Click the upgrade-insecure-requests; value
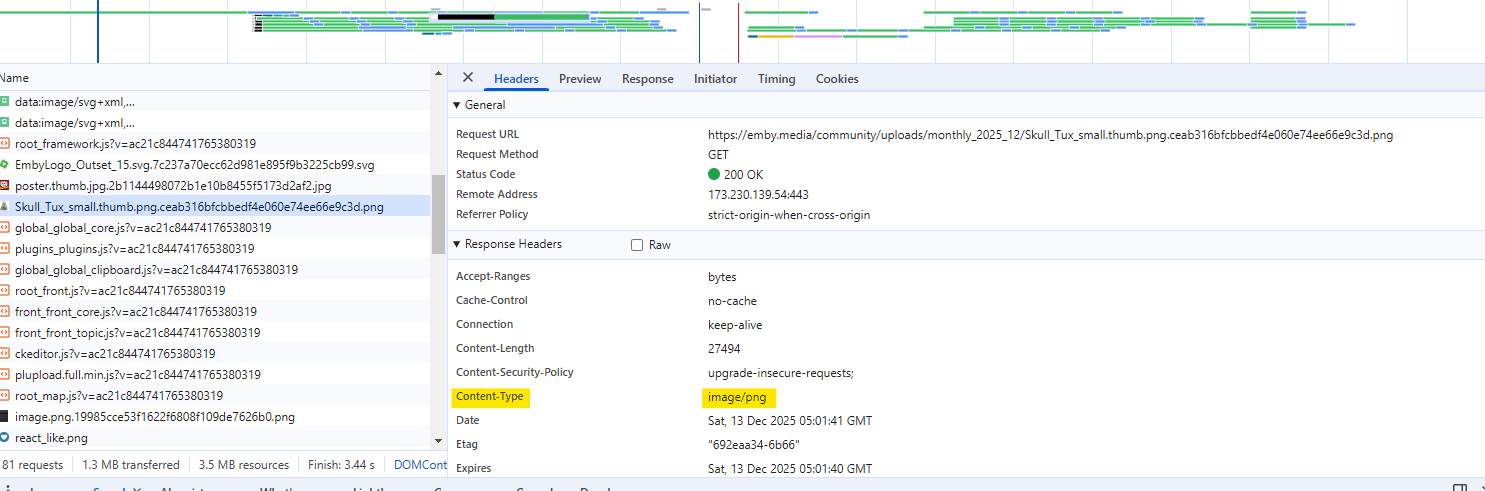The width and height of the screenshot is (1485, 491). pos(780,373)
